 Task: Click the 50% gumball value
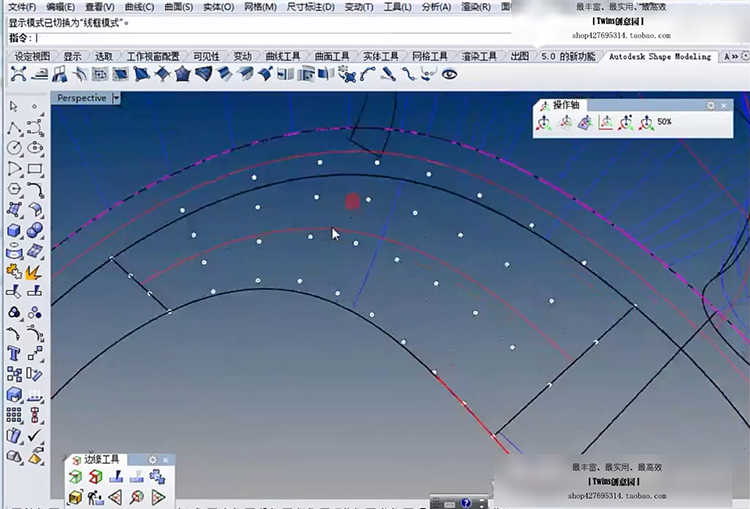click(x=664, y=123)
